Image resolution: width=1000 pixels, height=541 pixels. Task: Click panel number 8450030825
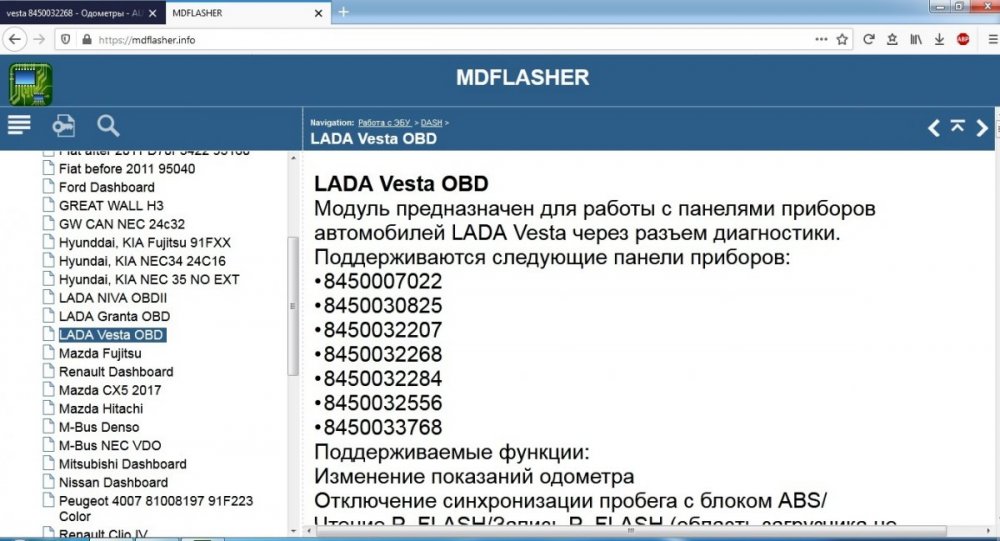383,306
